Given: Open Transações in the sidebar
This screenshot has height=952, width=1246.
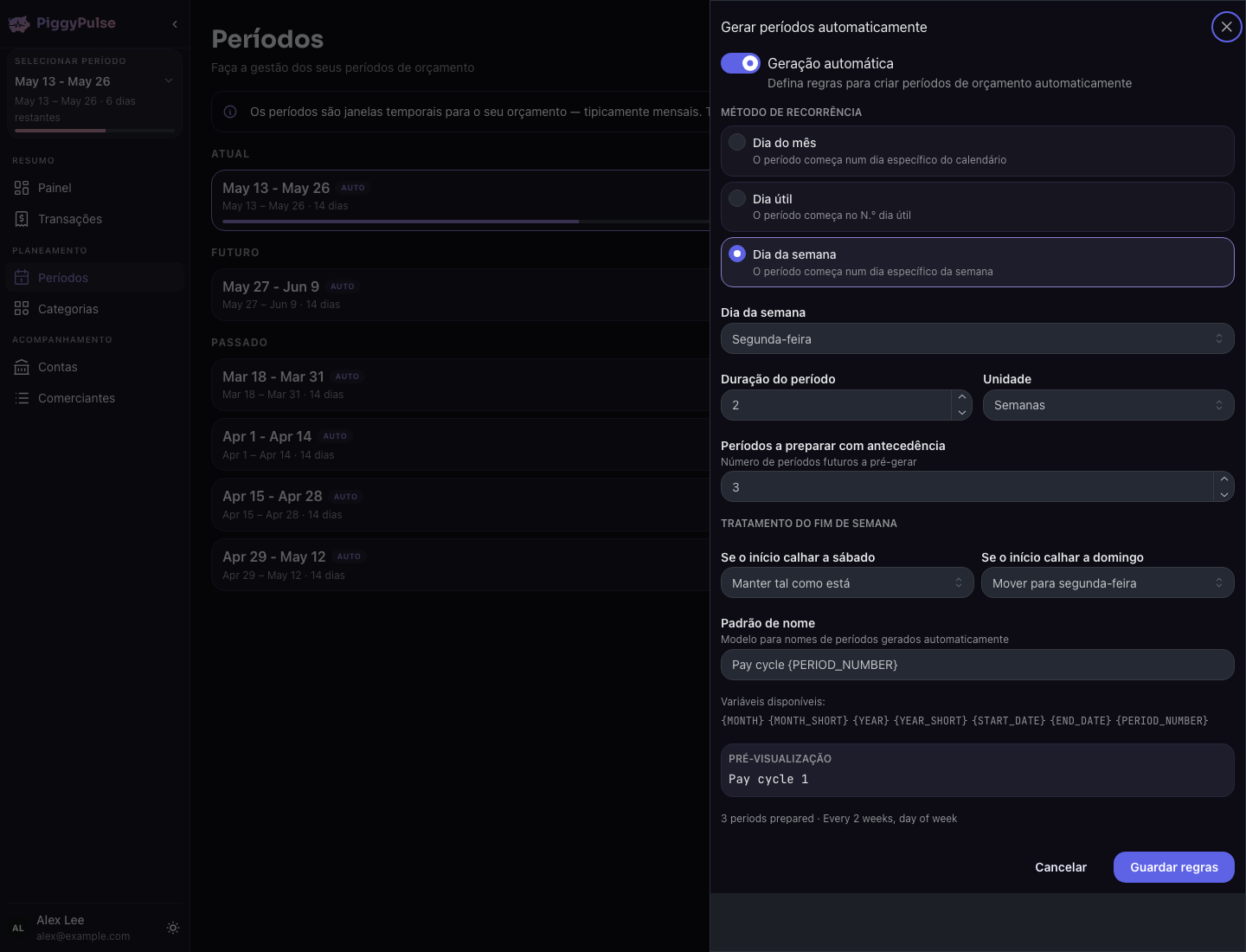Looking at the screenshot, I should click(94, 219).
